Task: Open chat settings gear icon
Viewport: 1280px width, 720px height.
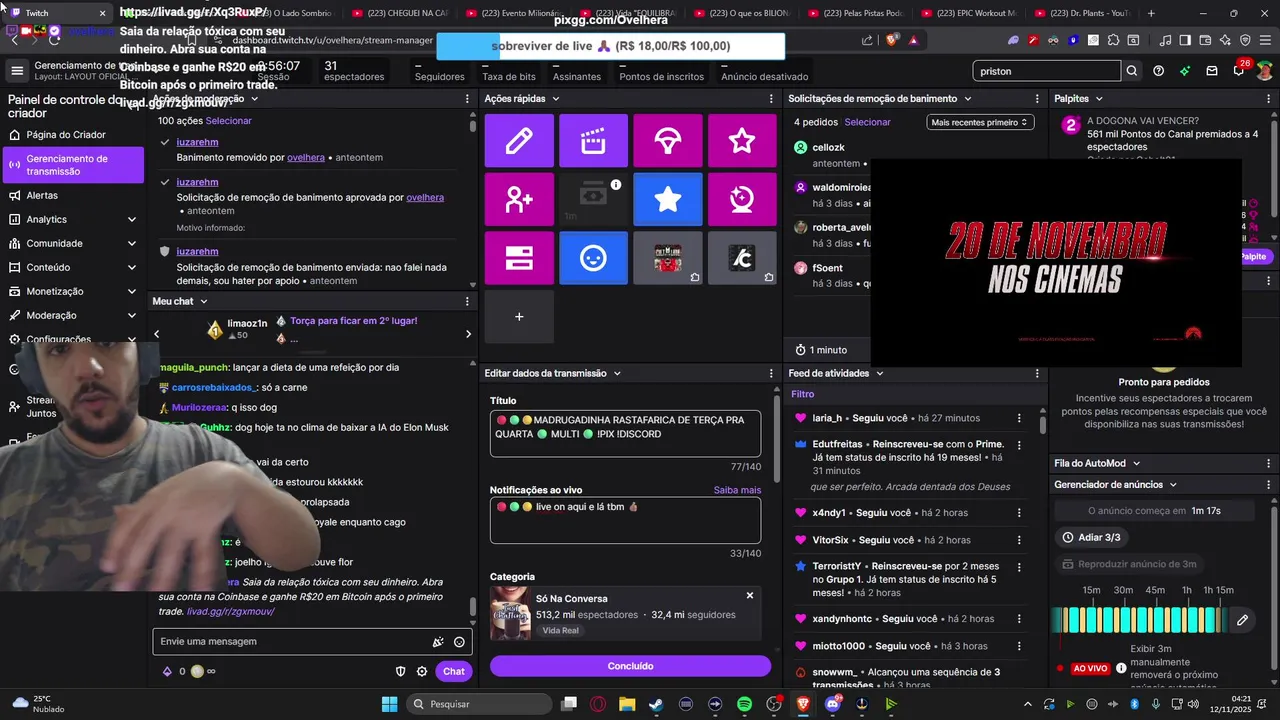Action: [422, 672]
